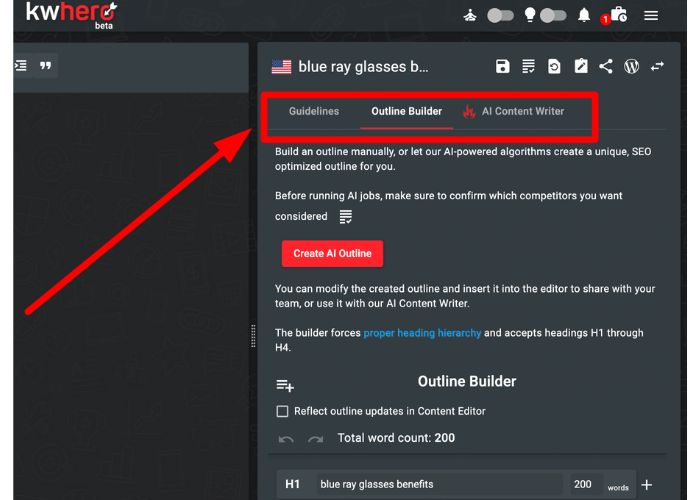This screenshot has width=700, height=500.
Task: Click the undo arrow in Outline Builder
Action: (x=286, y=439)
